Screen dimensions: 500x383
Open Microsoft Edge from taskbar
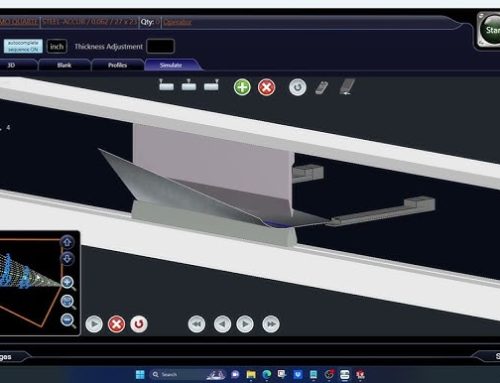pyautogui.click(x=266, y=375)
